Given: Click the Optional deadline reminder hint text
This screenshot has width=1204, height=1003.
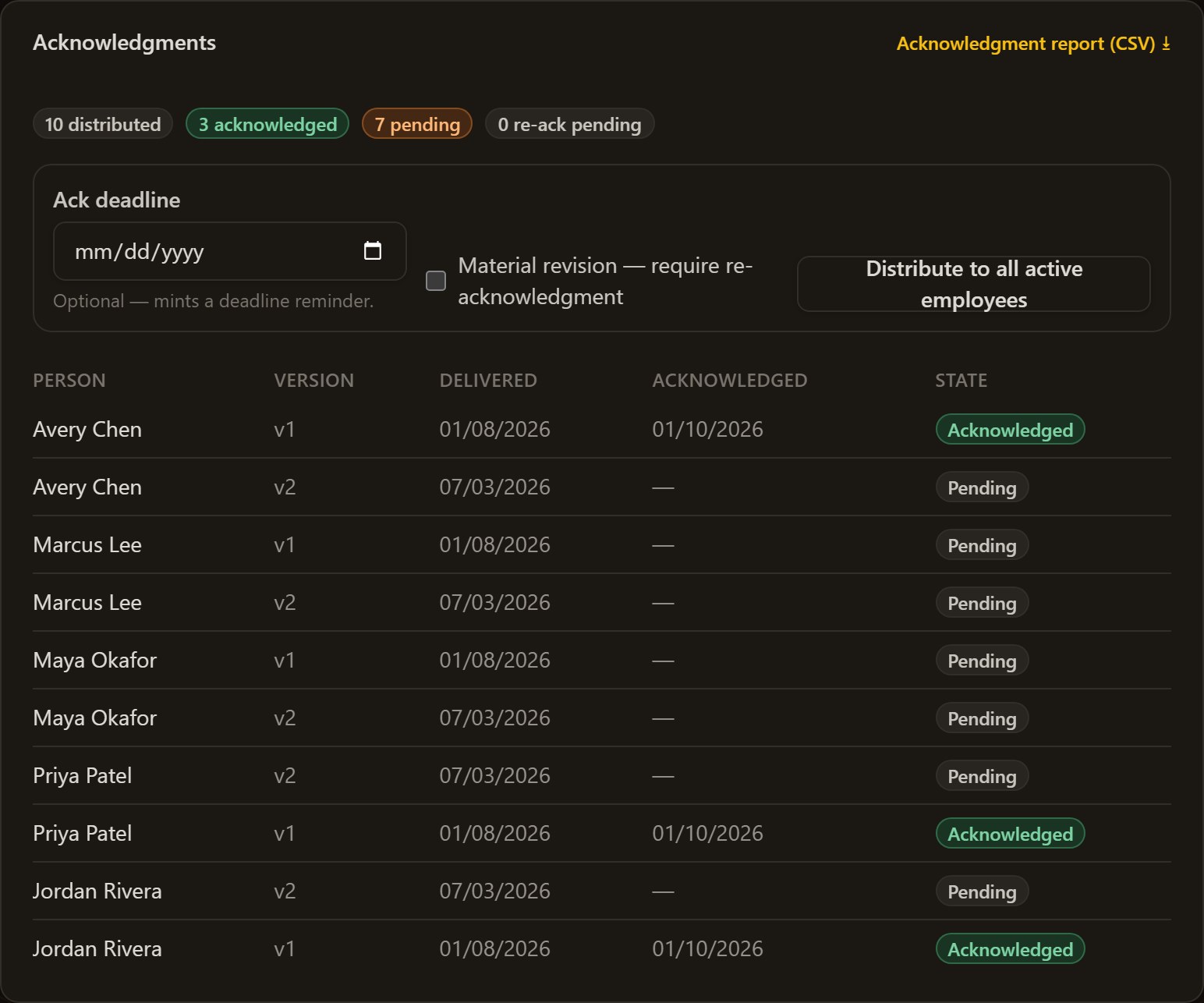Looking at the screenshot, I should (x=213, y=301).
